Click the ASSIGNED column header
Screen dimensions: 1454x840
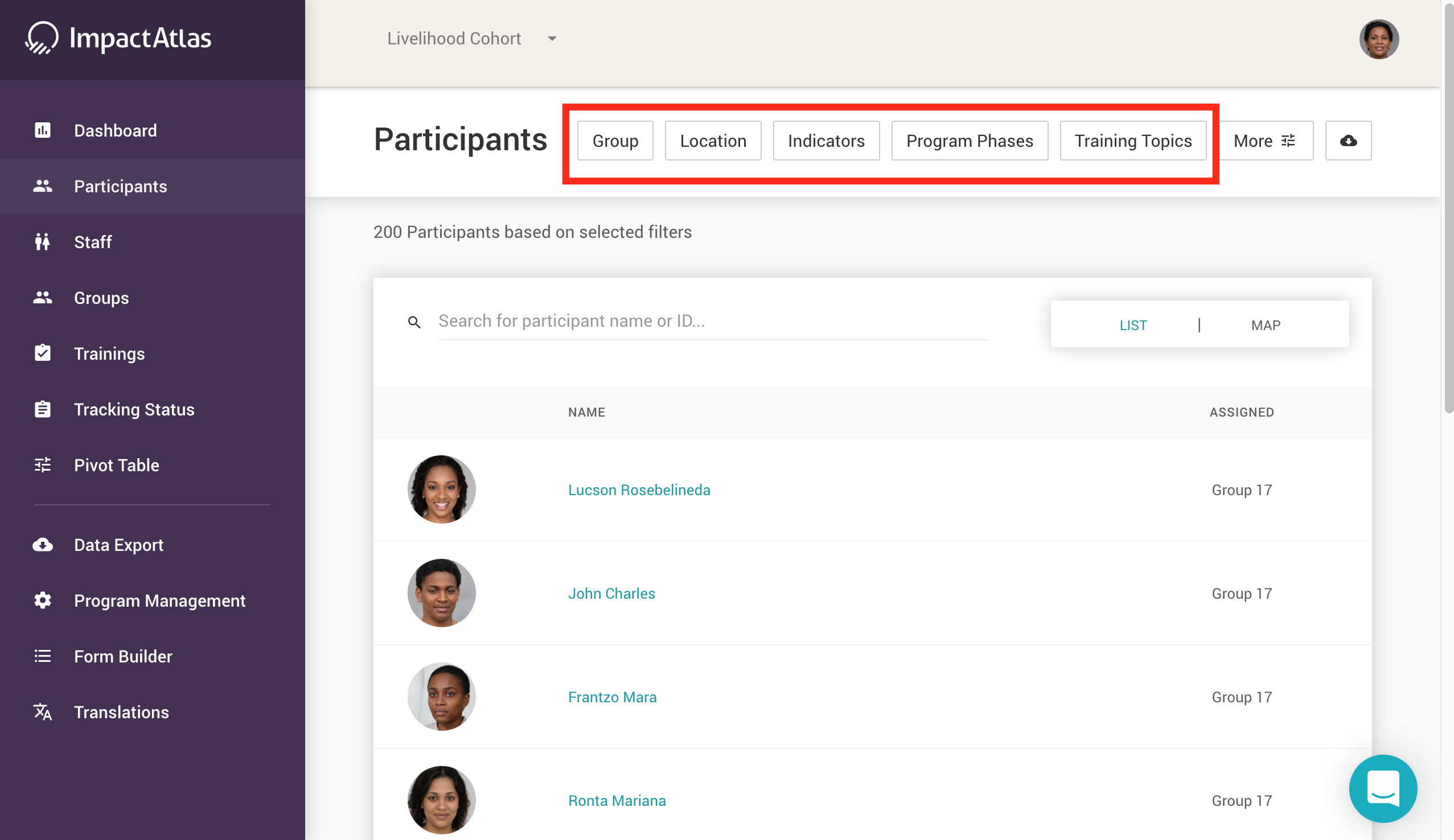tap(1242, 412)
